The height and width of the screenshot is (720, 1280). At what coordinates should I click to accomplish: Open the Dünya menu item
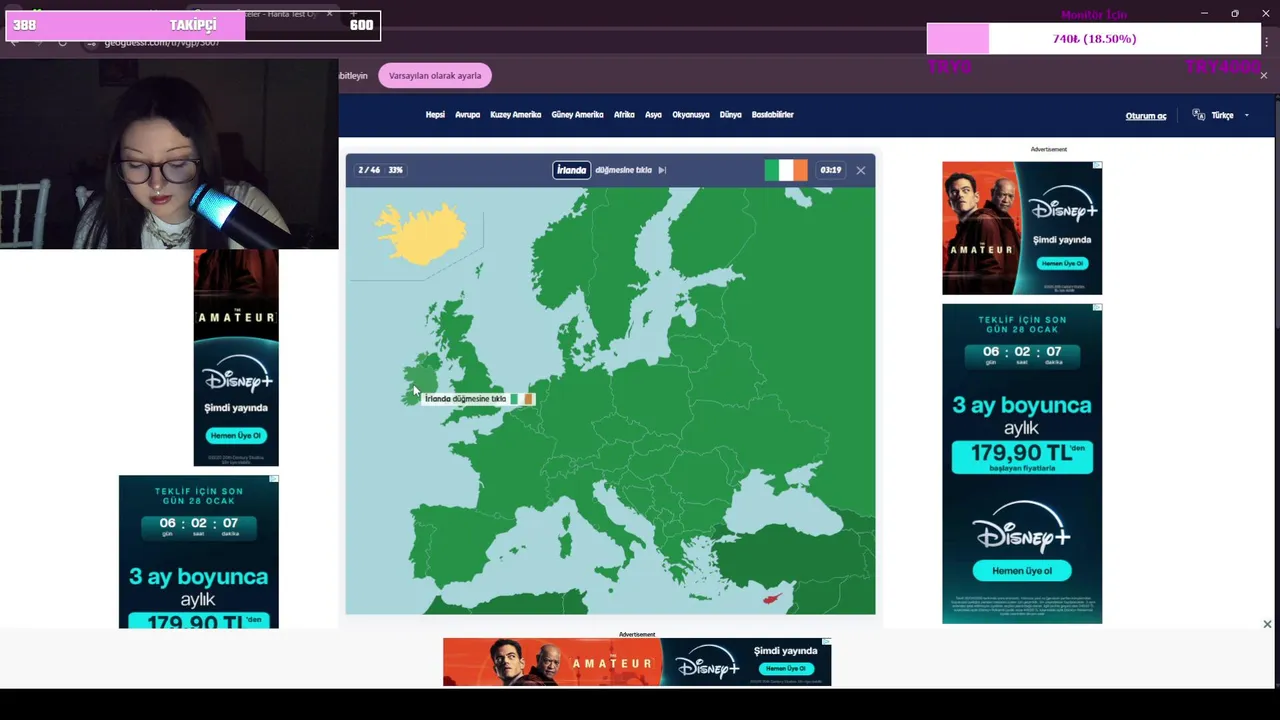click(x=730, y=115)
